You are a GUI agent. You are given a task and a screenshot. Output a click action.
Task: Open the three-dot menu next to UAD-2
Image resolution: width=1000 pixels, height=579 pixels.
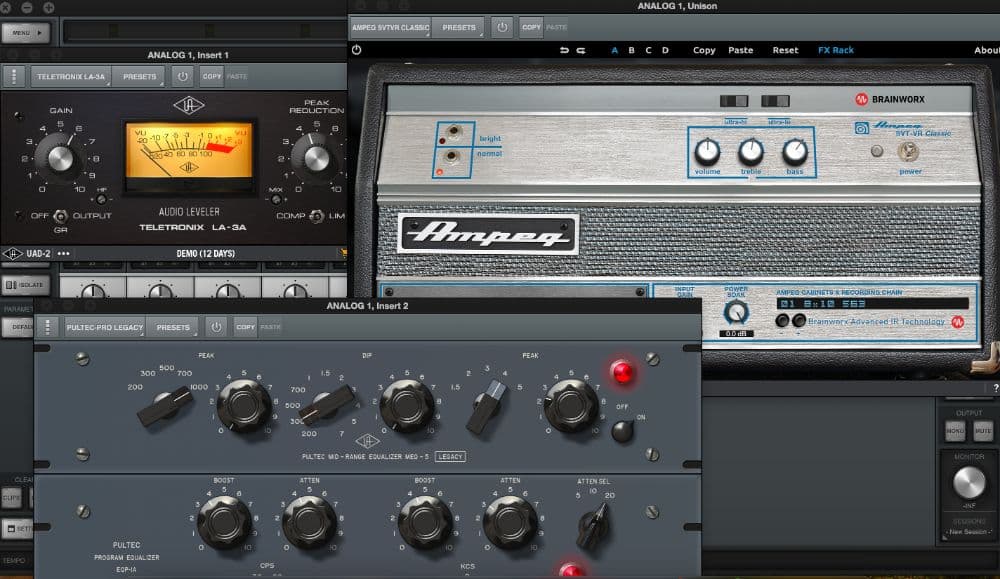(x=63, y=253)
